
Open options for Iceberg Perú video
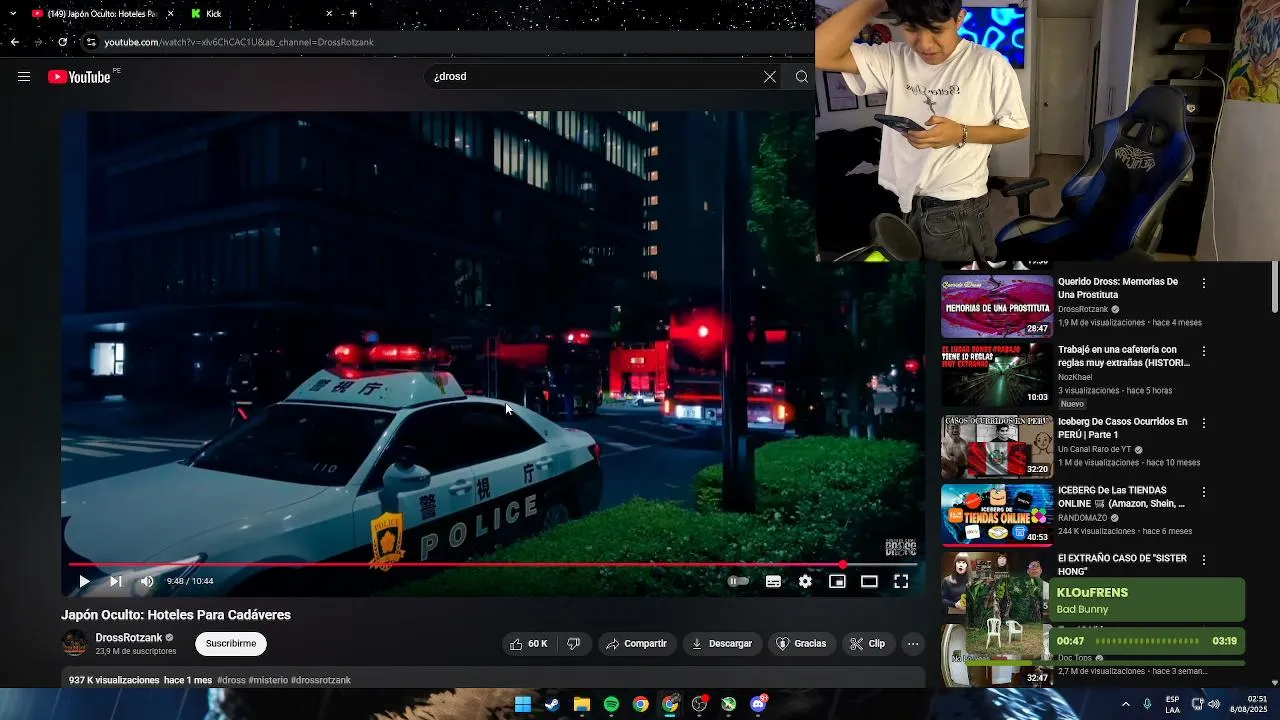click(x=1204, y=423)
